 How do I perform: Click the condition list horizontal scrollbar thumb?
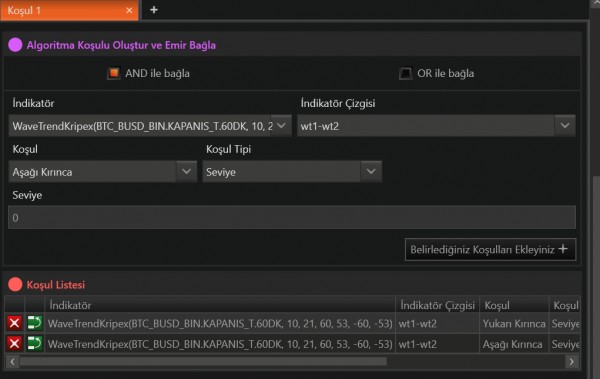tap(203, 362)
